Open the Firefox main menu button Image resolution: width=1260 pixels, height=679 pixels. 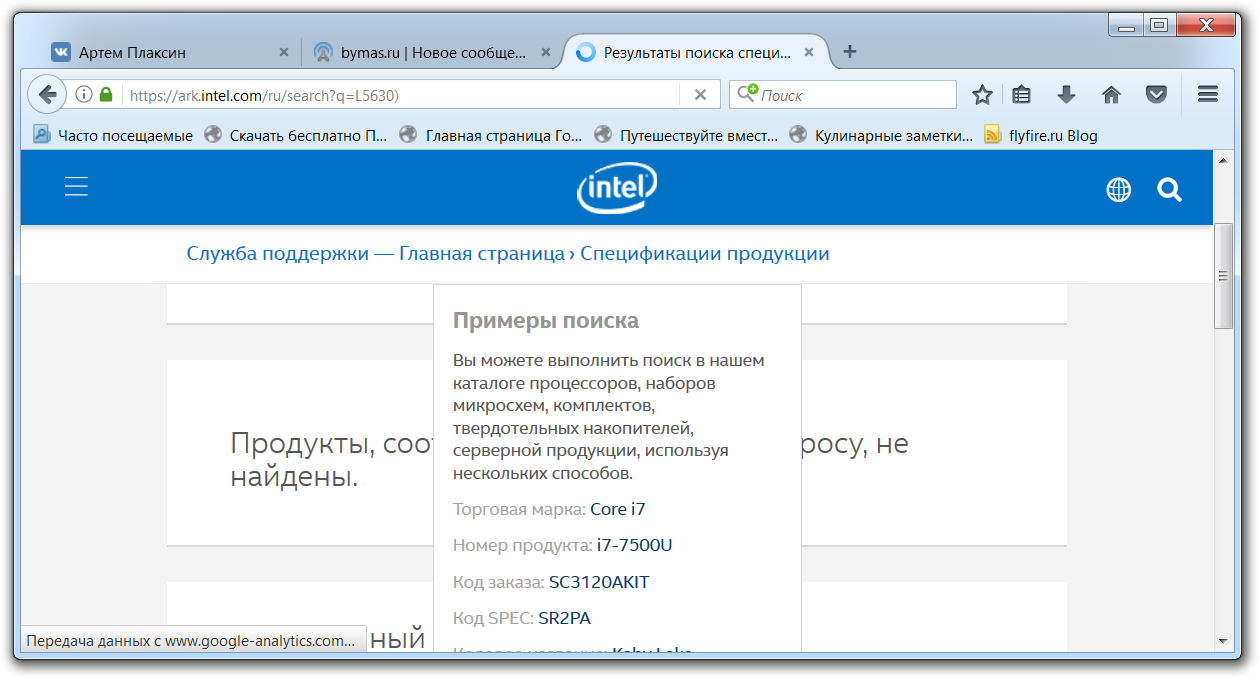(x=1207, y=95)
